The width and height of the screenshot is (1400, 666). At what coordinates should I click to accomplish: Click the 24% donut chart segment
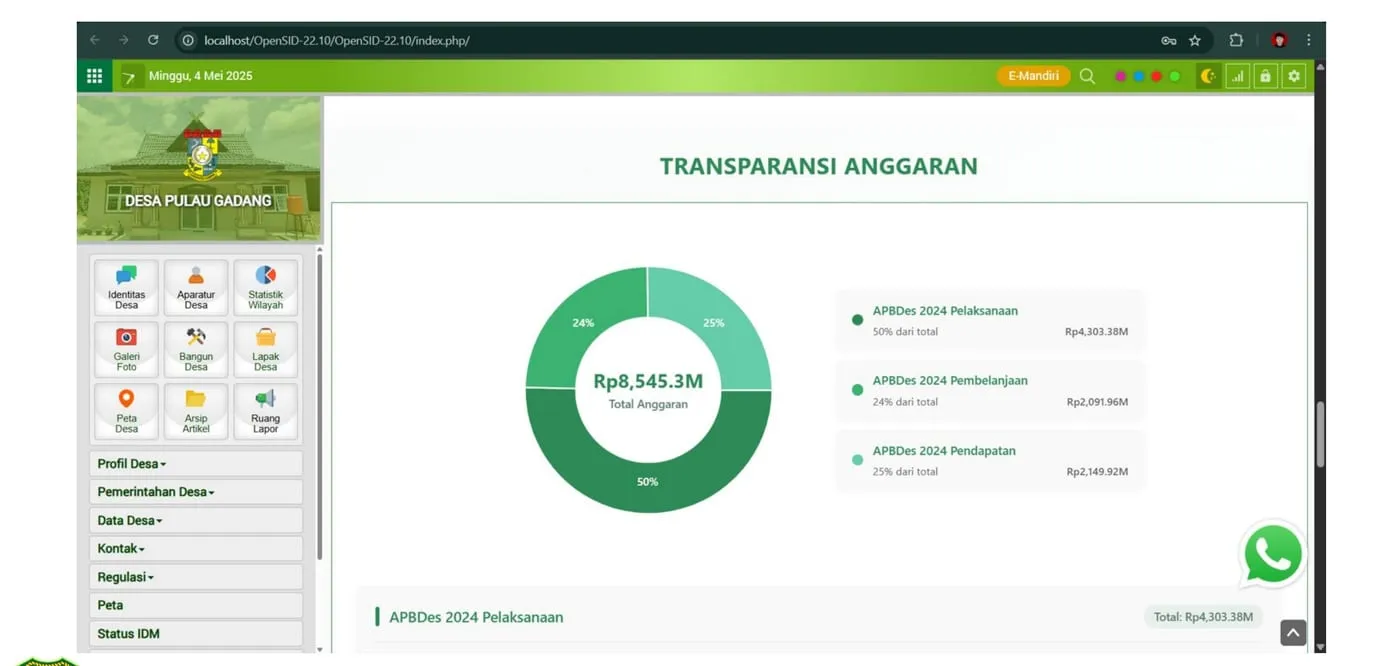[x=582, y=323]
